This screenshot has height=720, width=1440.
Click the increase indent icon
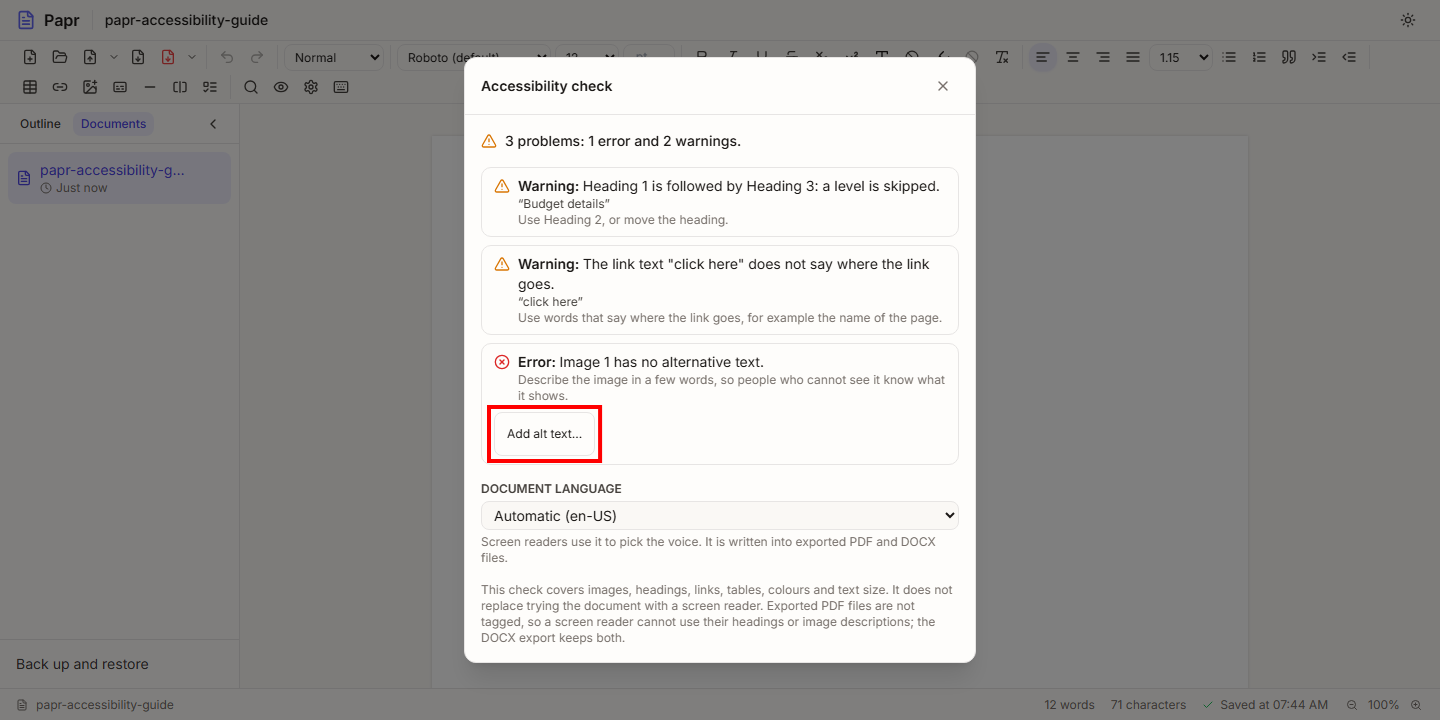coord(1319,57)
